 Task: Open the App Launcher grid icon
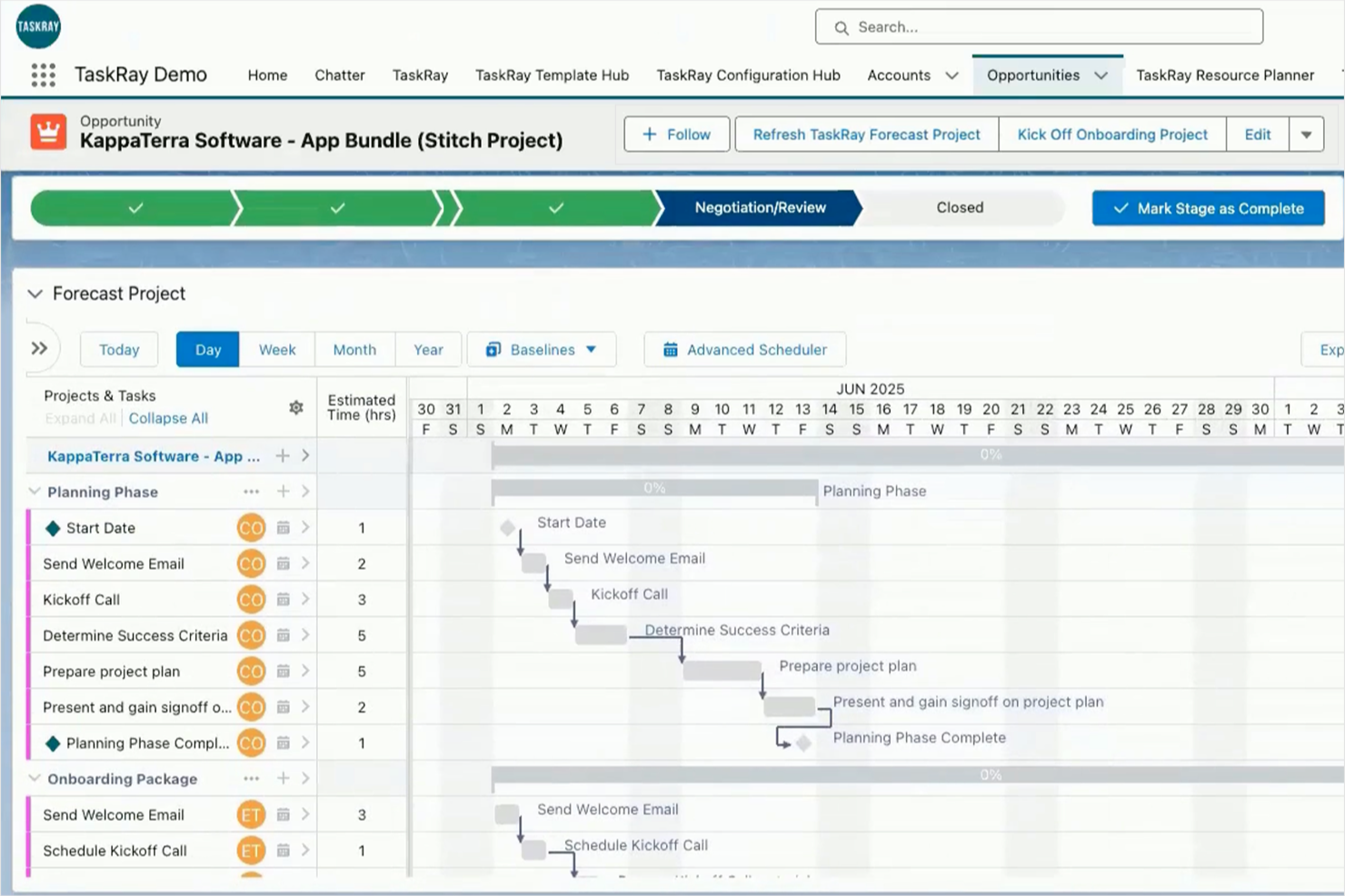coord(43,75)
